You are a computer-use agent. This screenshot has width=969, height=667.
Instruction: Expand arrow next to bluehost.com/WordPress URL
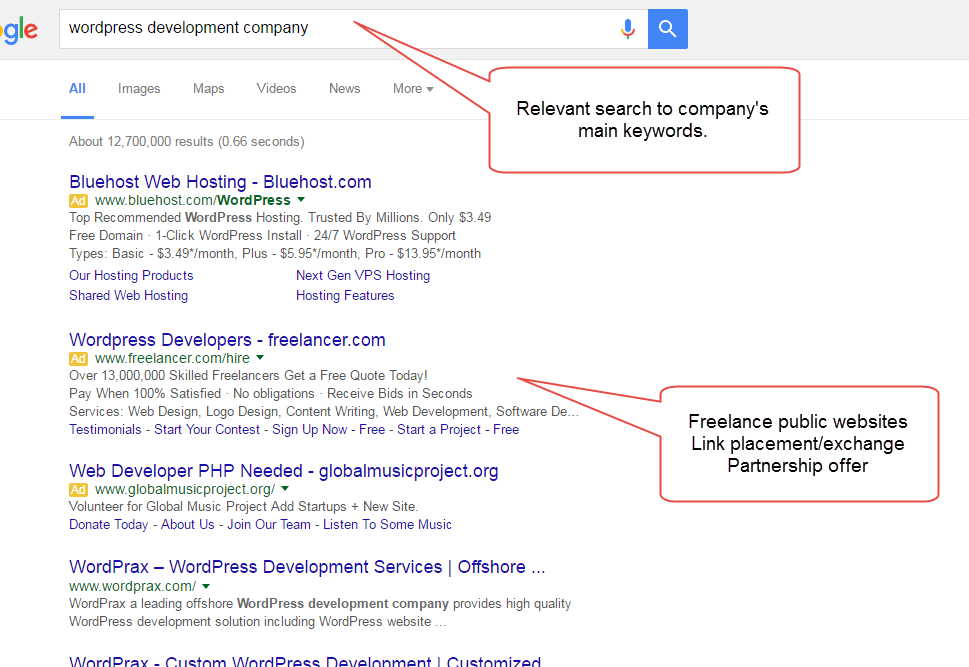click(301, 200)
